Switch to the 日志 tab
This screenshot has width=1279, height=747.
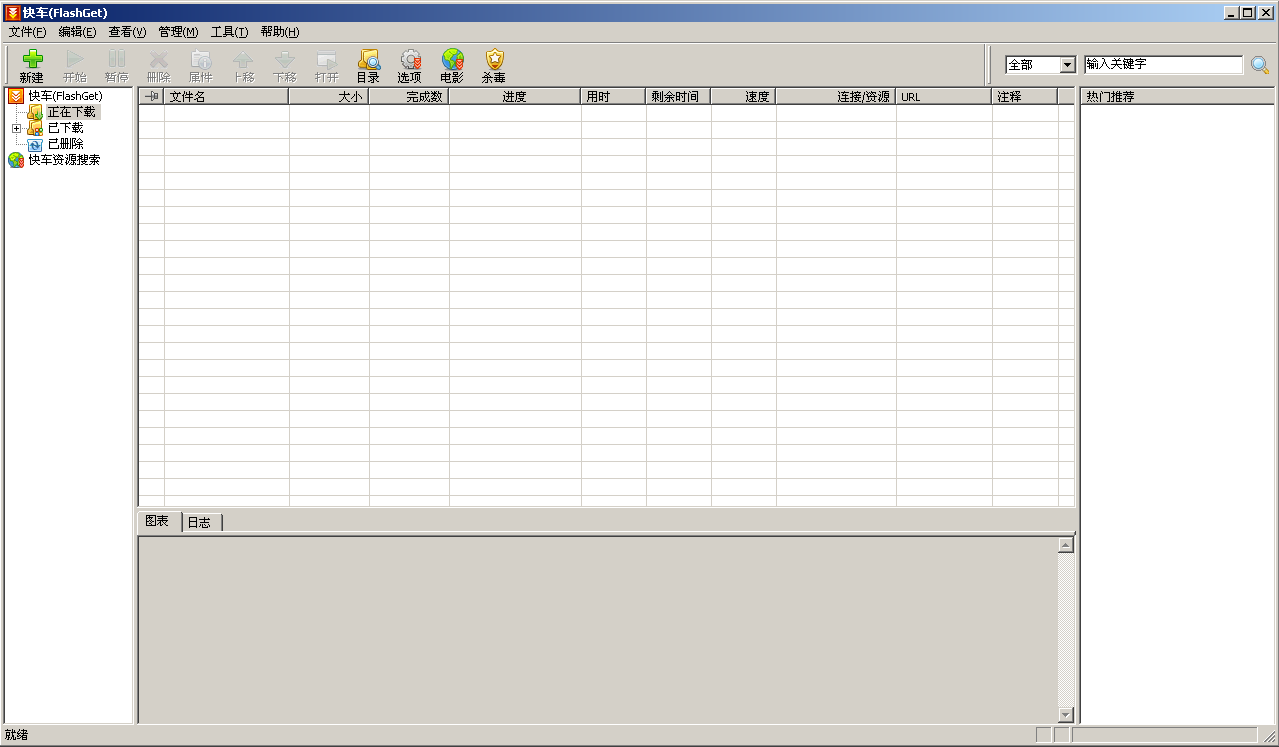[x=199, y=522]
